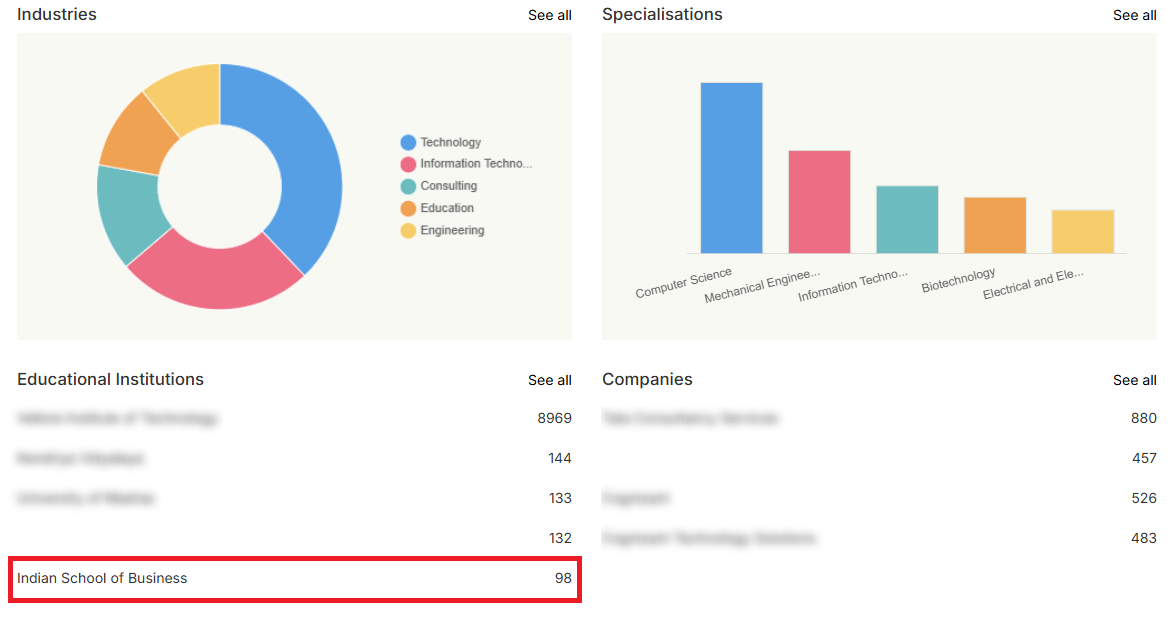Viewport: 1172px width, 628px height.
Task: Open See all for Educational Institutions
Action: click(549, 380)
